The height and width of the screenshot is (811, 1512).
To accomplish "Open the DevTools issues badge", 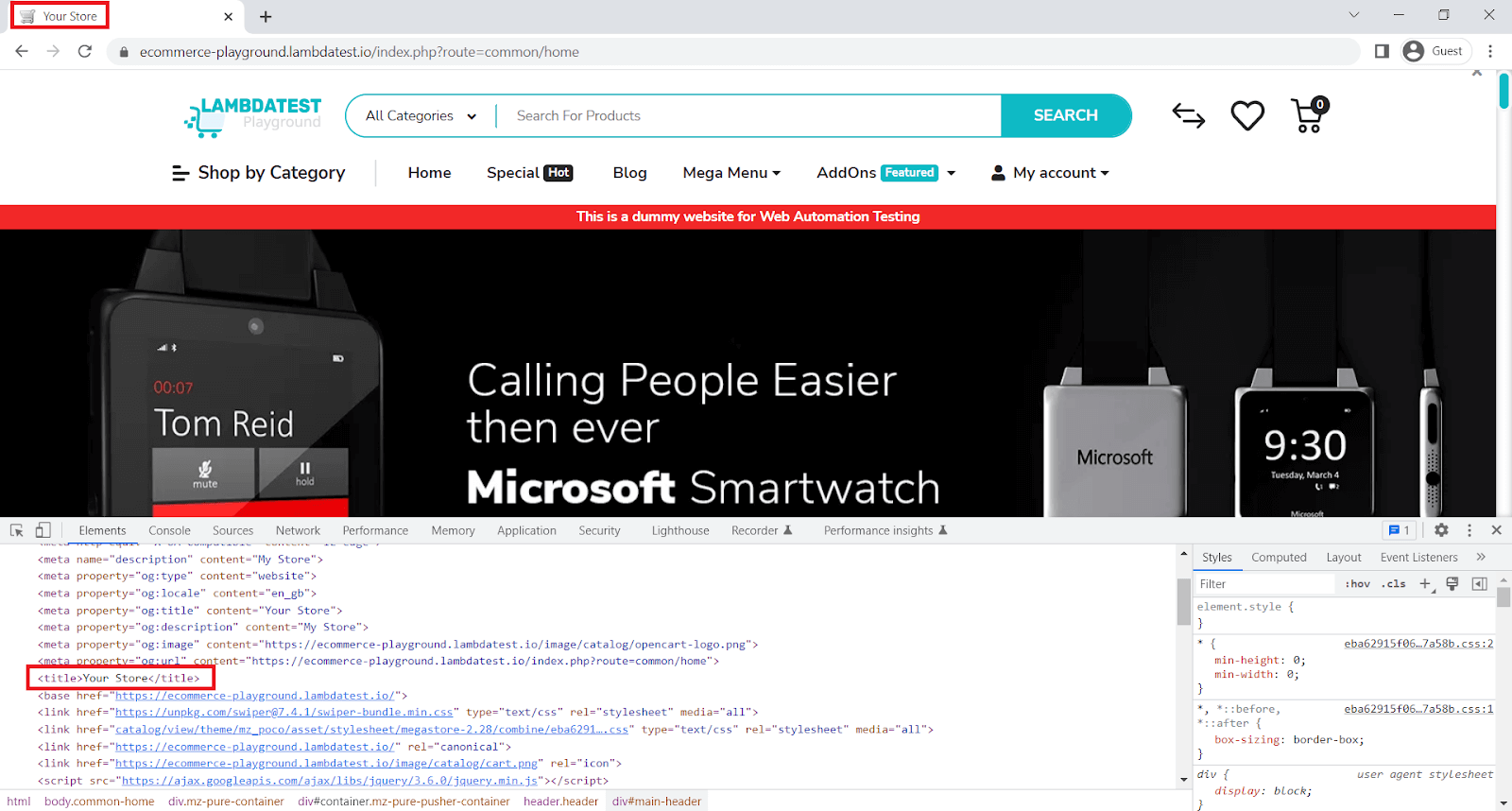I will (1399, 530).
